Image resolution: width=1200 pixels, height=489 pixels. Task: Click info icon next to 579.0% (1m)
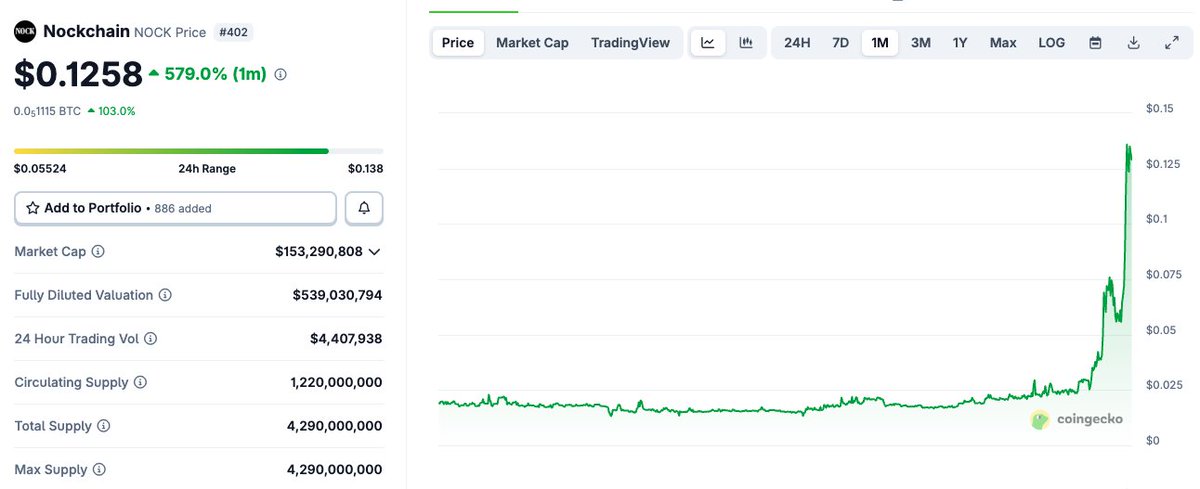coord(281,74)
